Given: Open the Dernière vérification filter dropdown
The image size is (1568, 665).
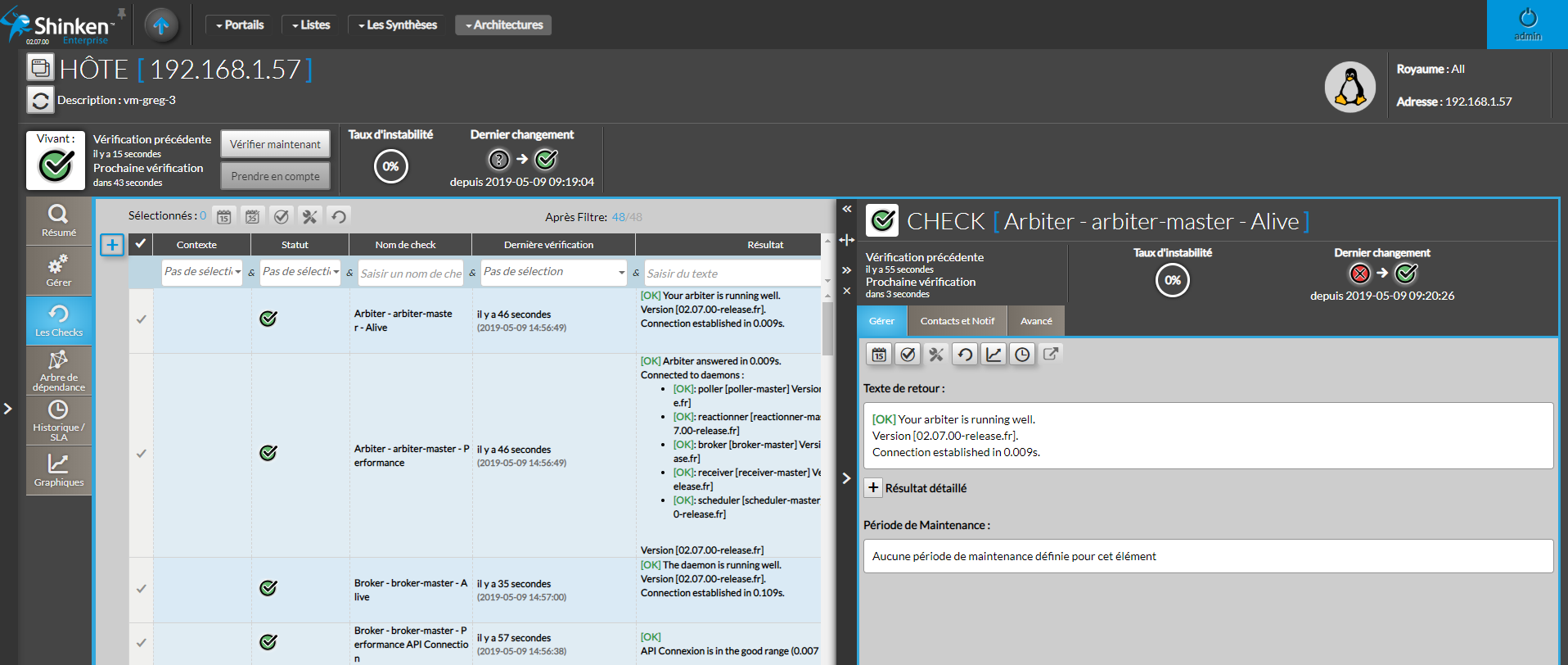Looking at the screenshot, I should [x=553, y=272].
